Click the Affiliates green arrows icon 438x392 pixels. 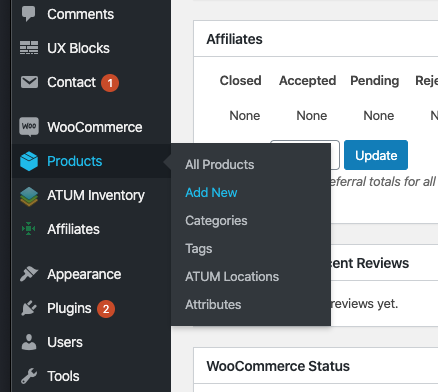29,229
